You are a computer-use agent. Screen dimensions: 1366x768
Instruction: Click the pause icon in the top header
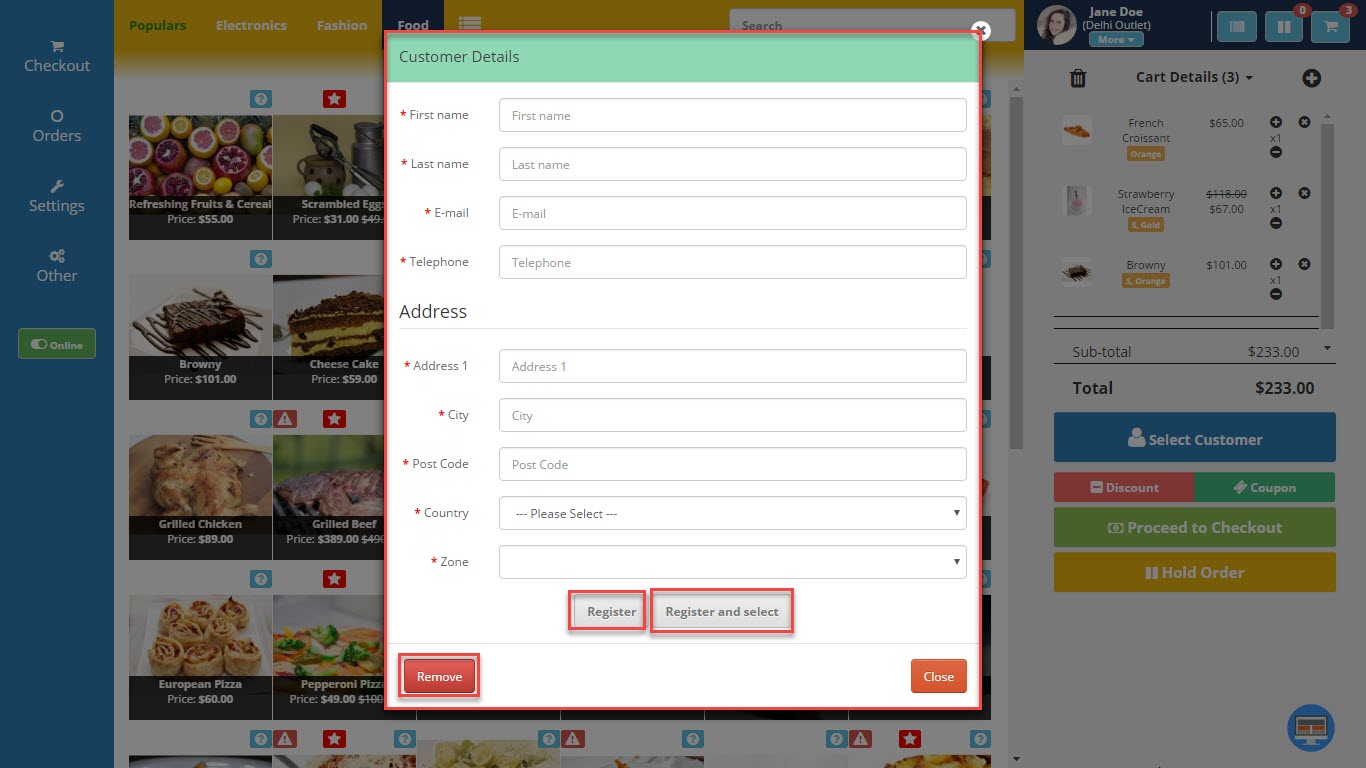pyautogui.click(x=1283, y=27)
